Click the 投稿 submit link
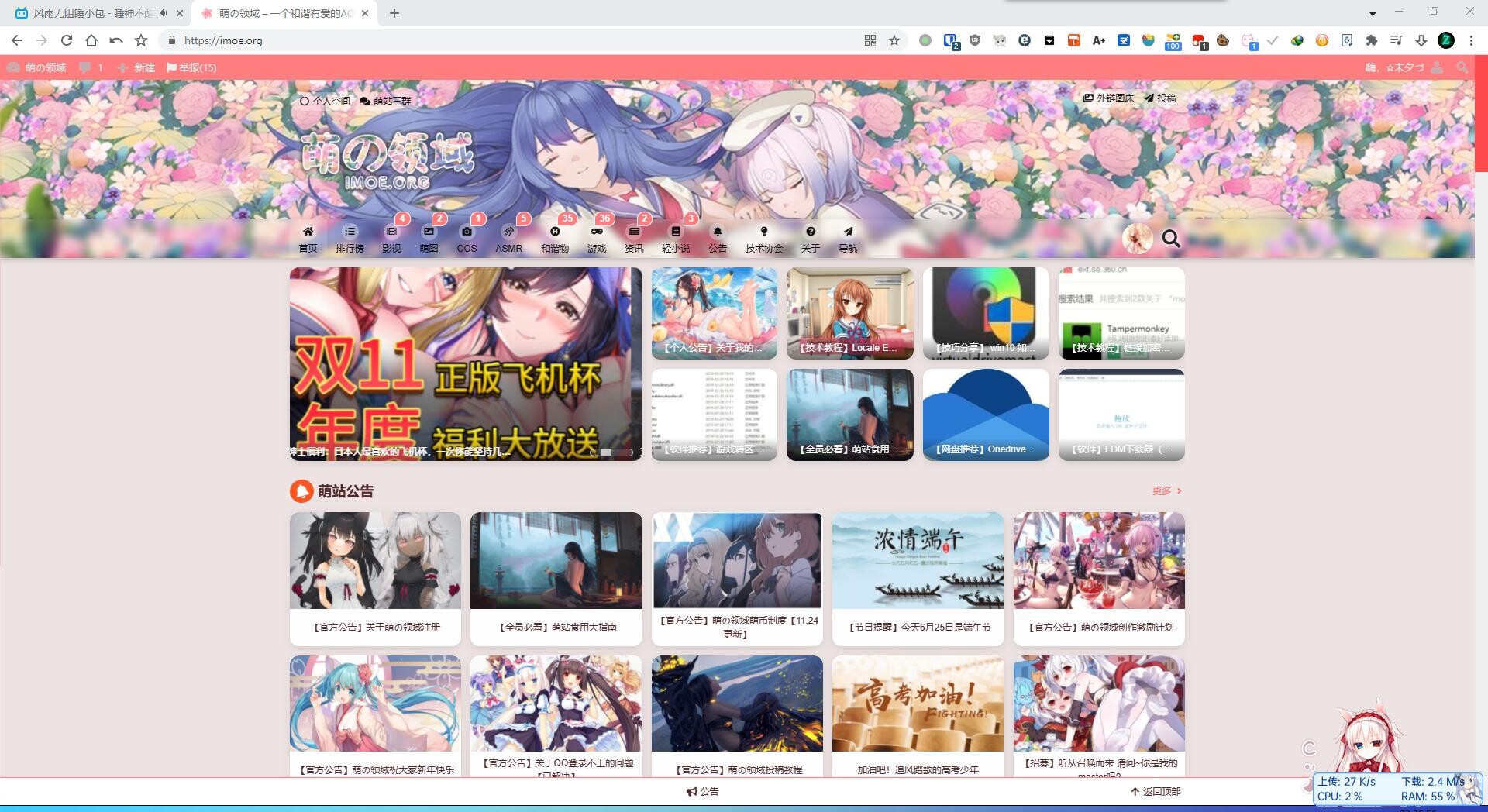This screenshot has width=1488, height=812. [x=1160, y=98]
